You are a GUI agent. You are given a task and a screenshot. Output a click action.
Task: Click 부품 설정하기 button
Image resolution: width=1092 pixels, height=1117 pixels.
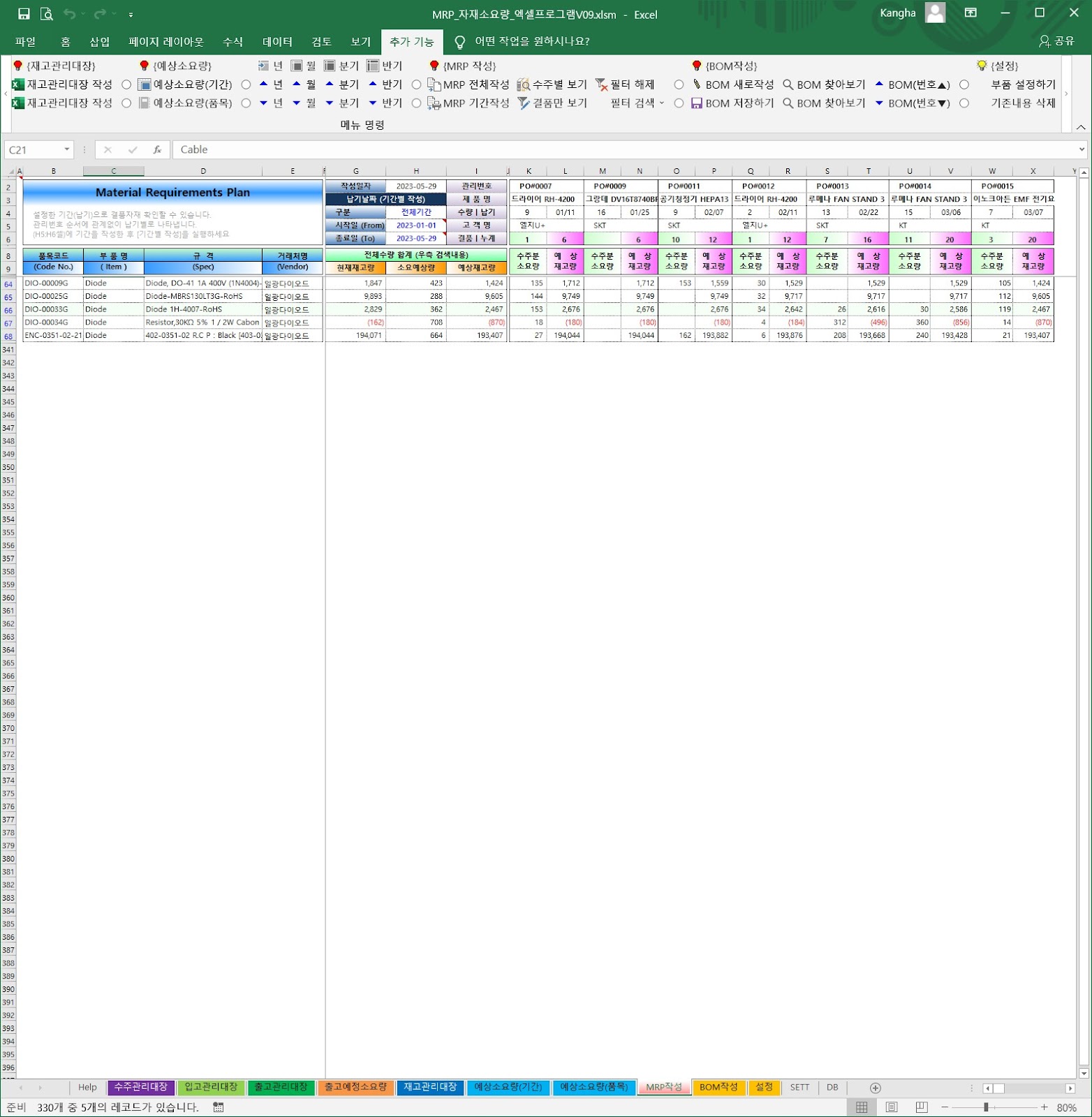pos(1023,84)
